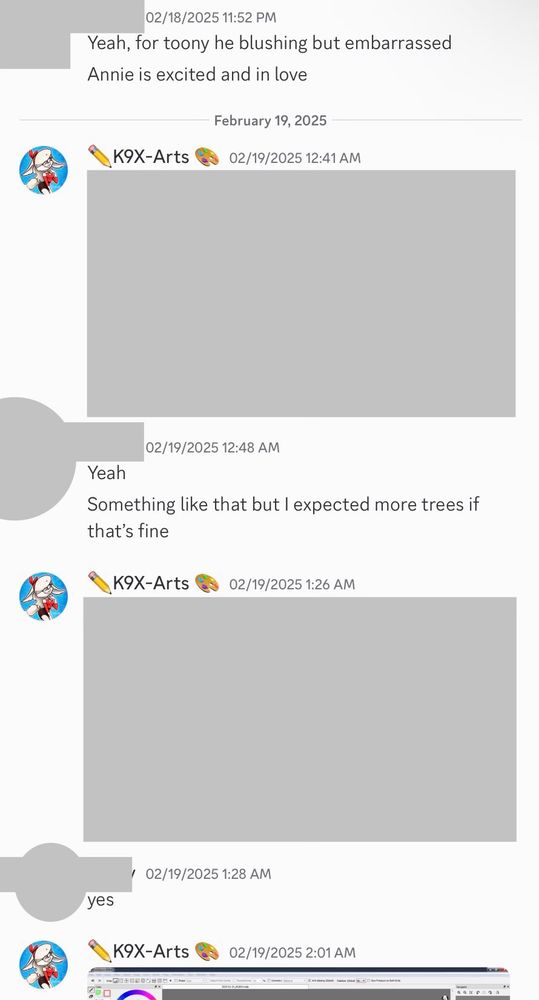Open the K9X-Arts username at 12:41 AM

(x=151, y=156)
